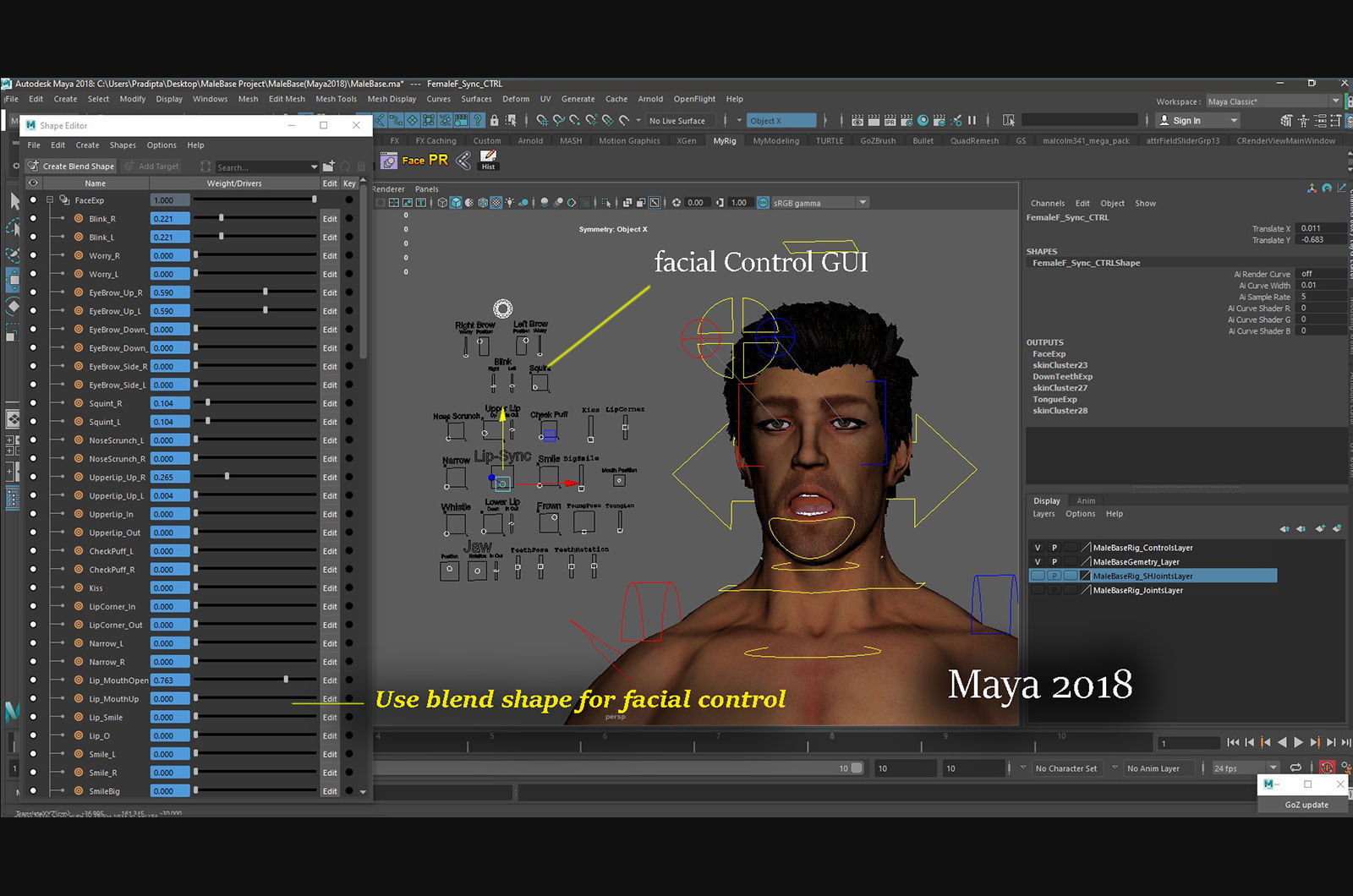Toggle visibility of Kiss target

pos(33,588)
